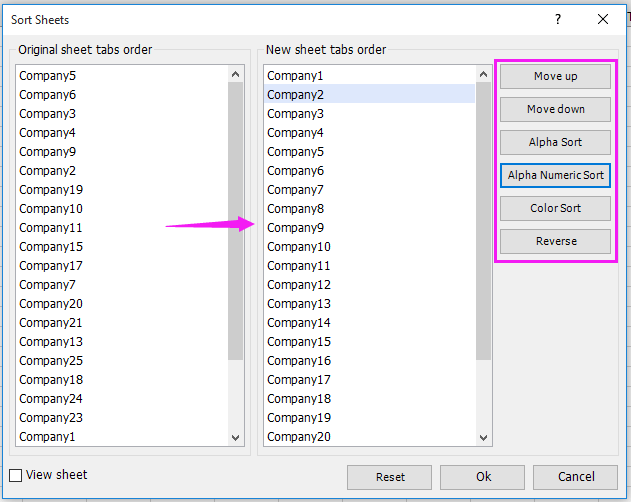Confirm sorting with Ok button
The height and width of the screenshot is (502, 631).
482,477
